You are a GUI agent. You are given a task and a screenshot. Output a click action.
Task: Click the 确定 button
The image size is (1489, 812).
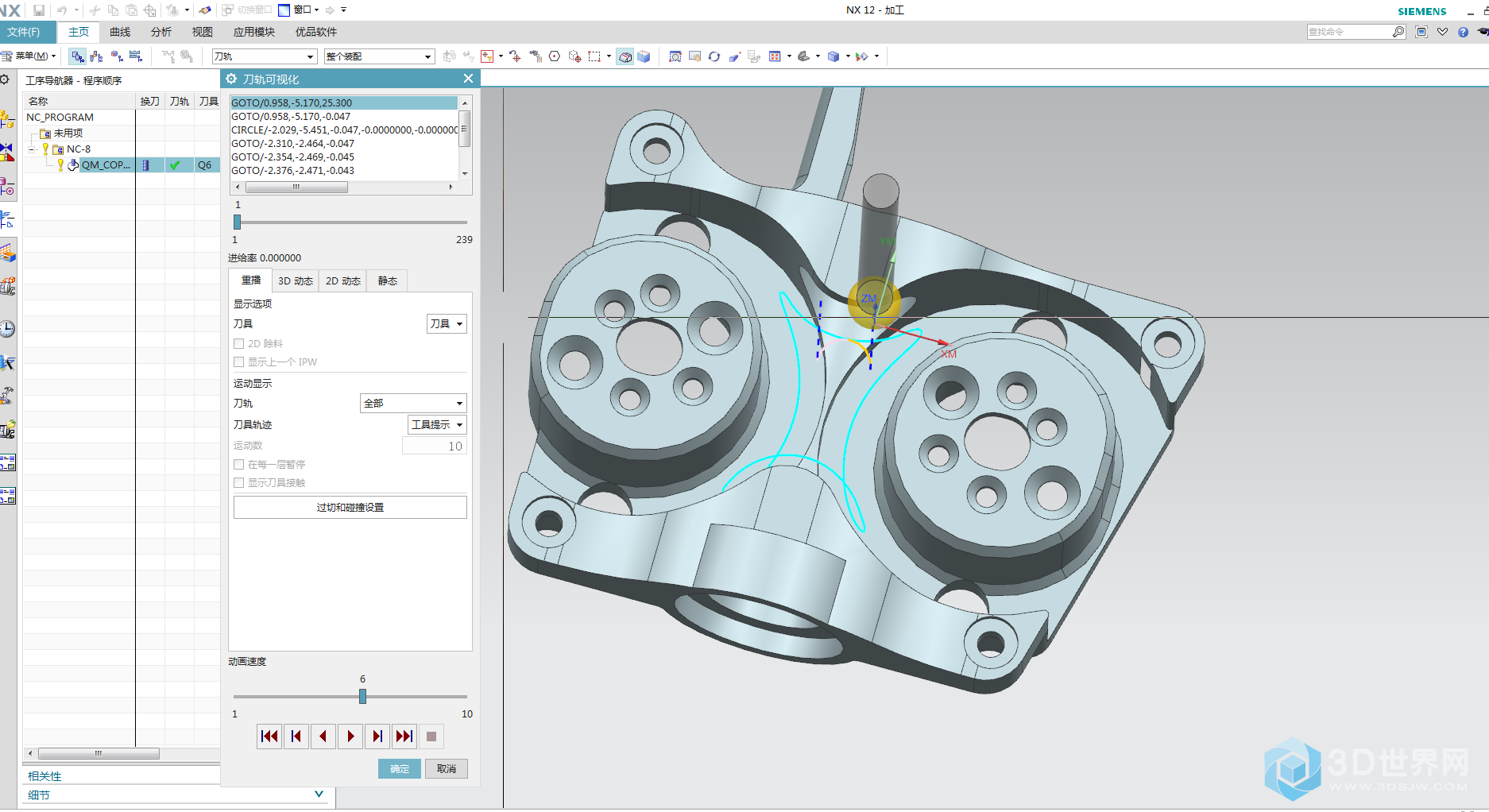click(400, 768)
